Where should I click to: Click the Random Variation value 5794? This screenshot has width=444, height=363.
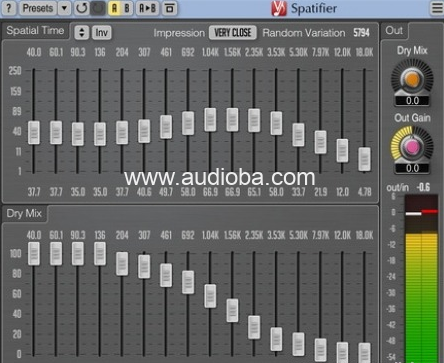click(x=361, y=33)
